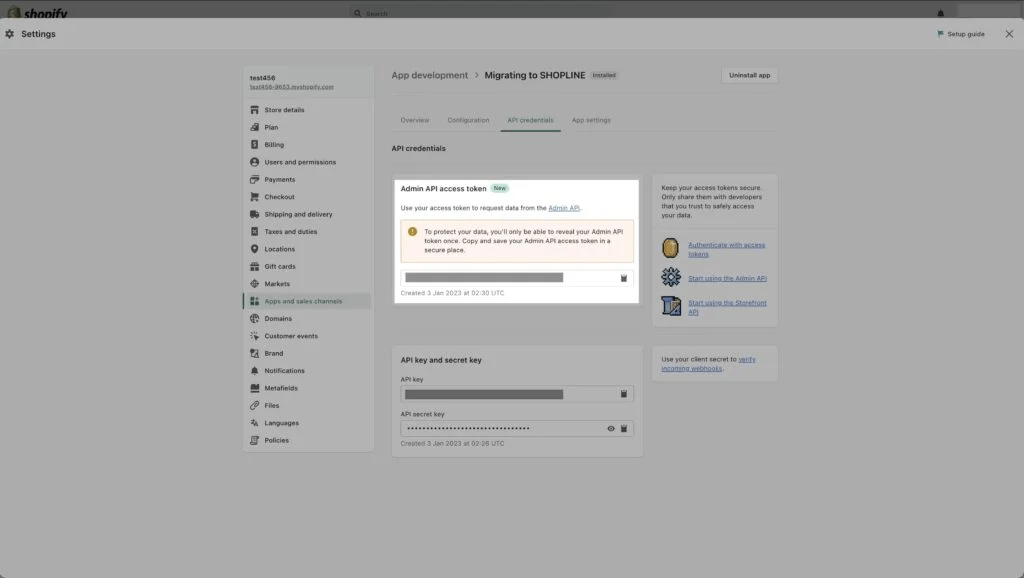1024x578 pixels.
Task: Click the store URL under test456
Action: point(291,87)
